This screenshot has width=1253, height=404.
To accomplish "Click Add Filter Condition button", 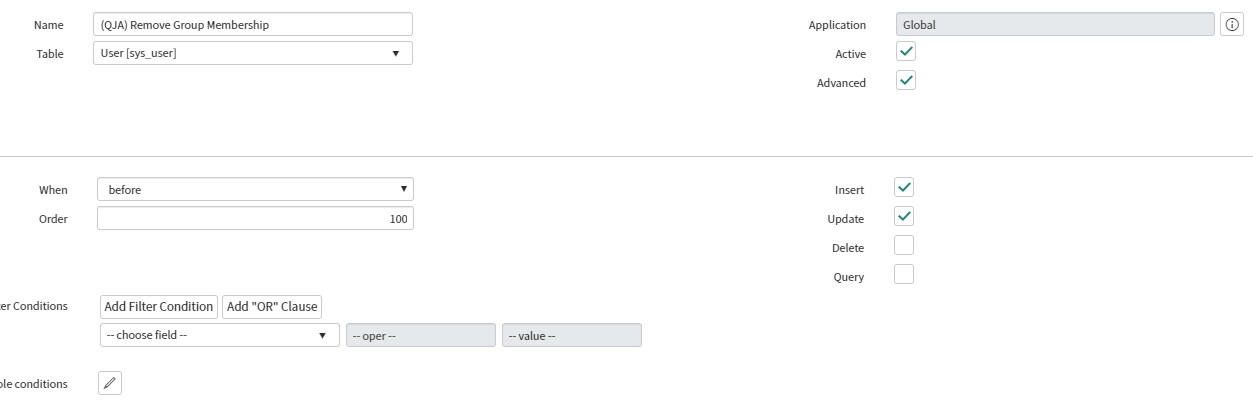I will coord(159,307).
